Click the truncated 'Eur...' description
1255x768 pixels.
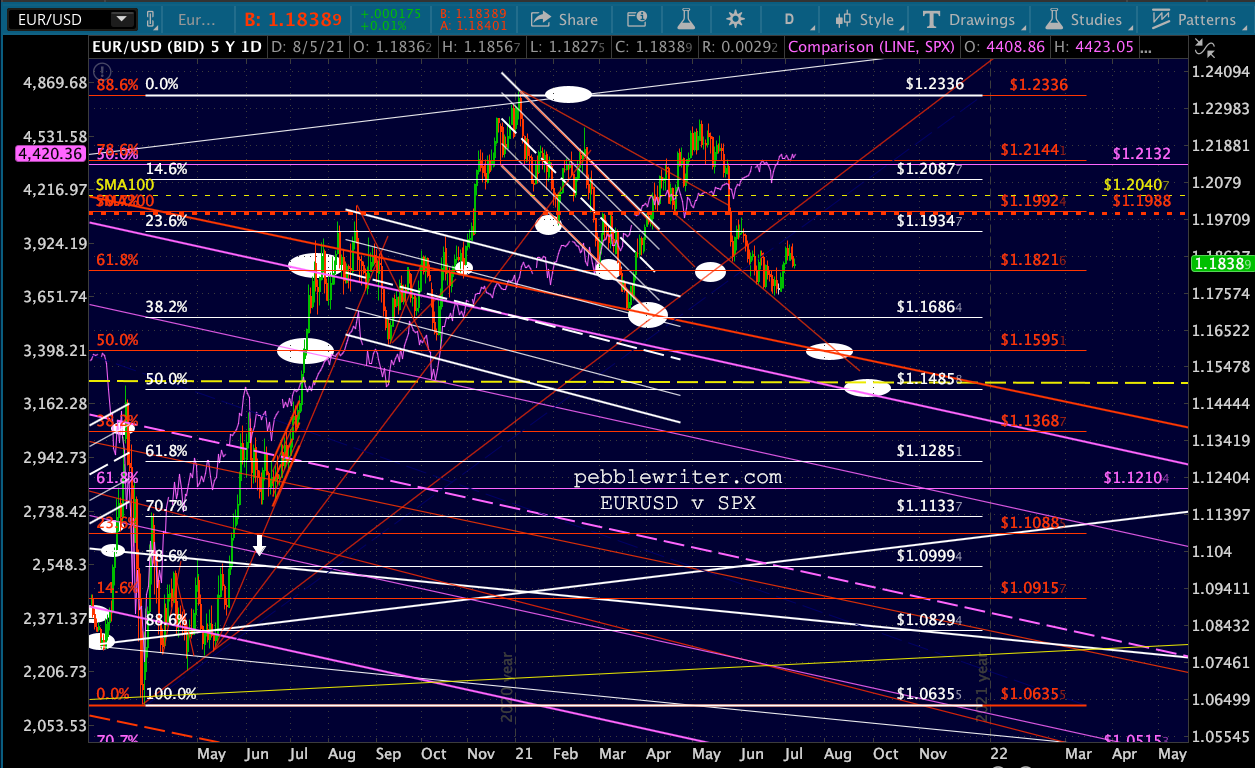pyautogui.click(x=198, y=19)
